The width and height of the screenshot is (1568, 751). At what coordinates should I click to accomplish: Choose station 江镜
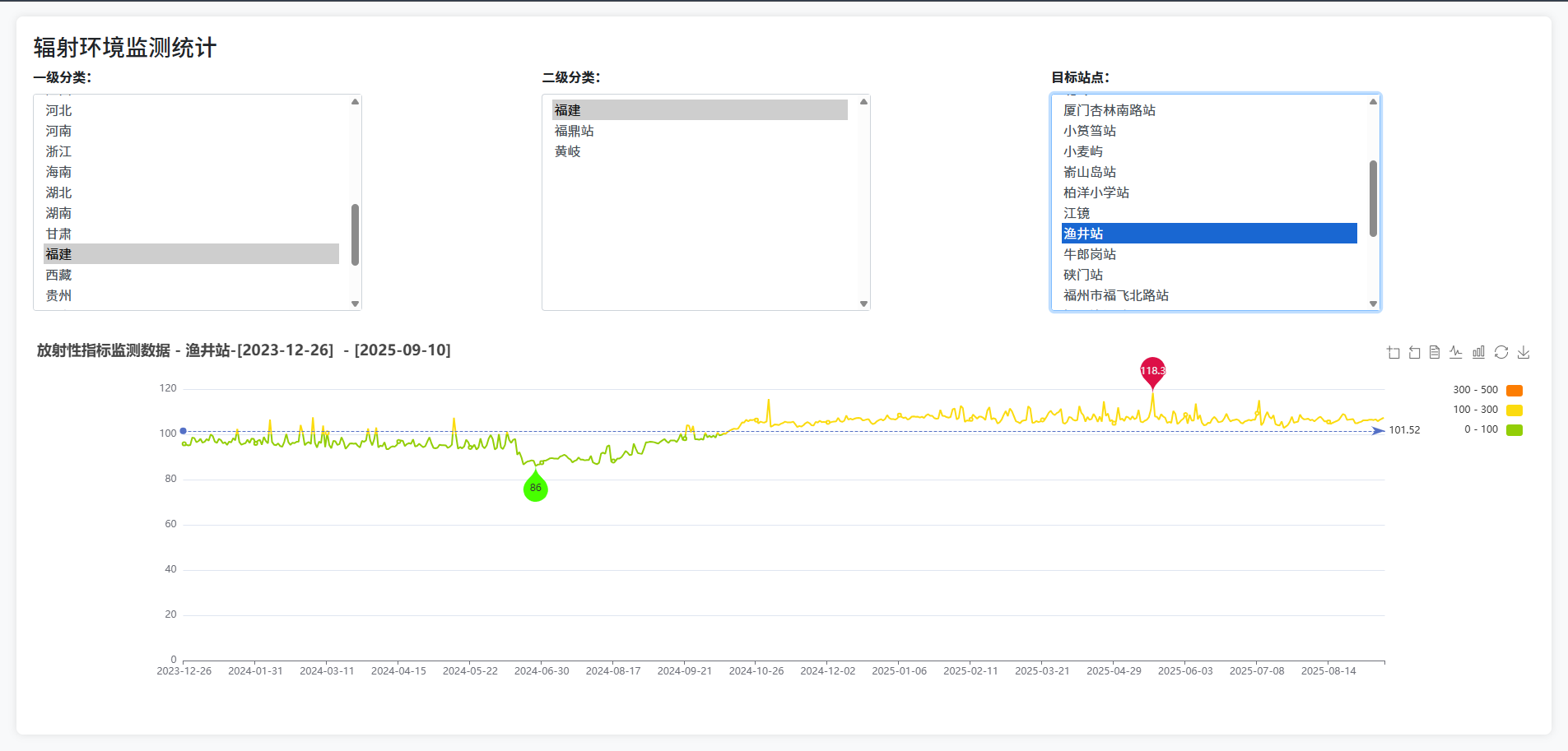point(1209,213)
